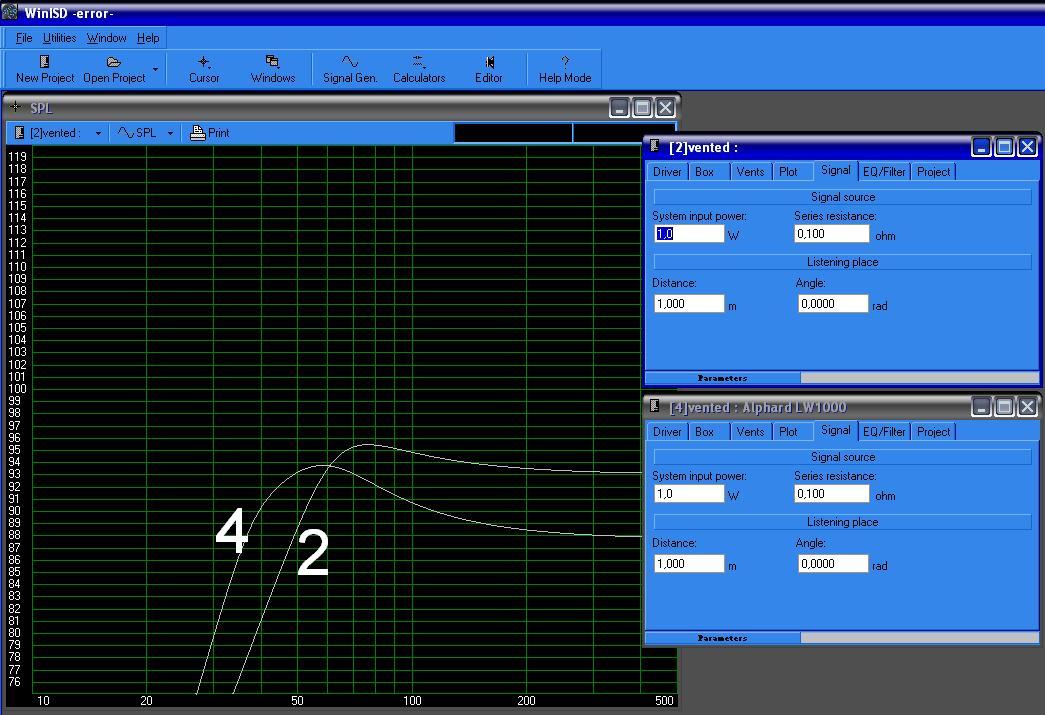Click Parameters in the [2]vented window
Viewport: 1045px width, 715px height.
[x=722, y=378]
